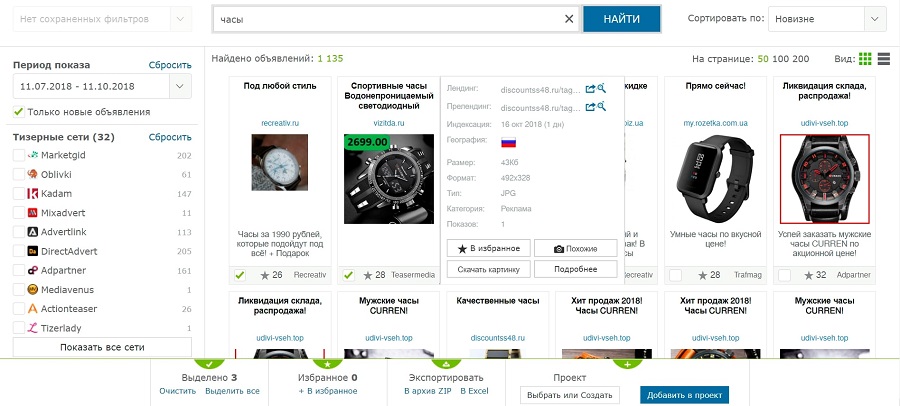
Task: Click 'Выбрать или Создать' project button
Action: pyautogui.click(x=570, y=395)
